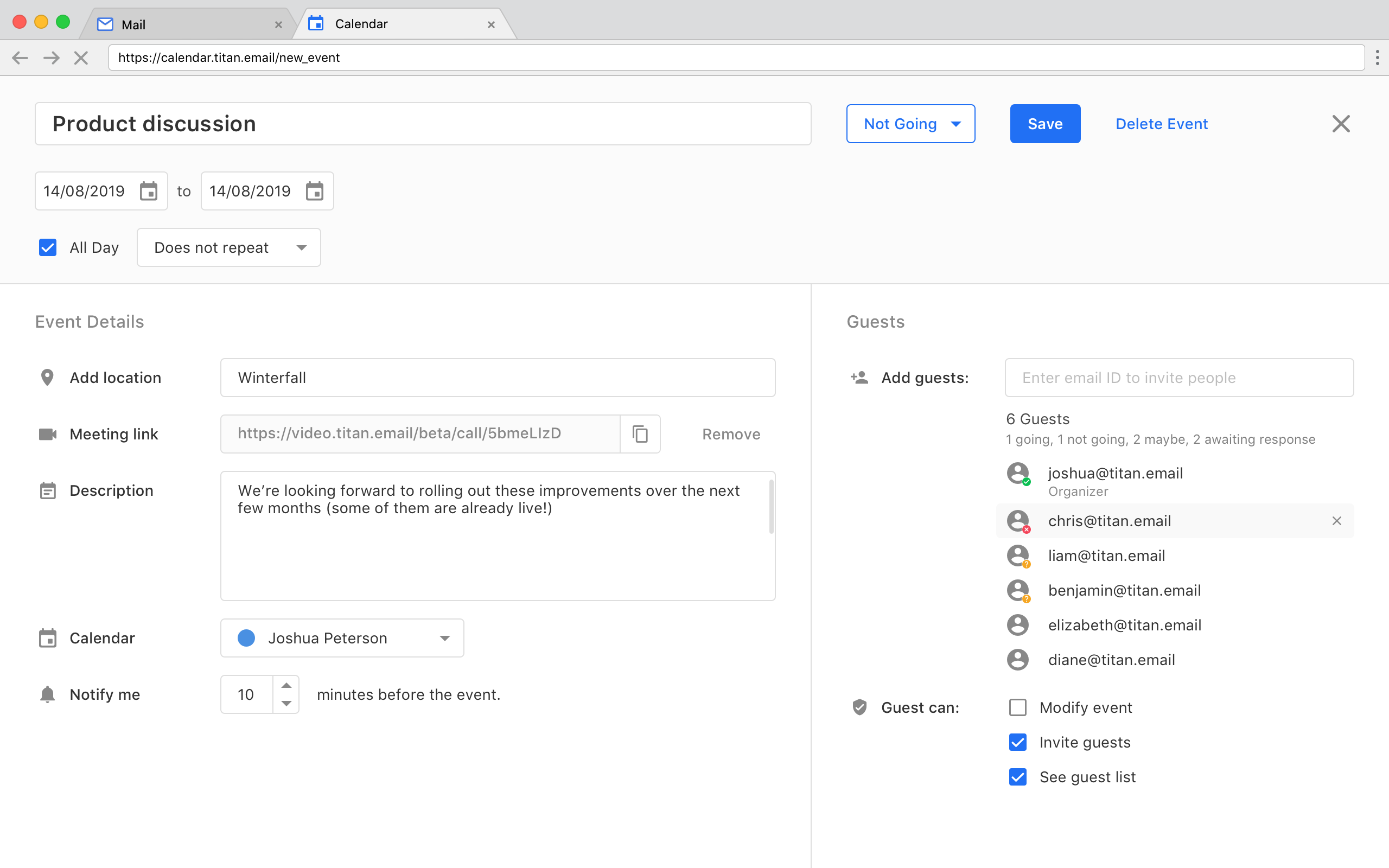This screenshot has width=1389, height=868.
Task: Open the start date calendar picker icon
Action: pos(149,191)
